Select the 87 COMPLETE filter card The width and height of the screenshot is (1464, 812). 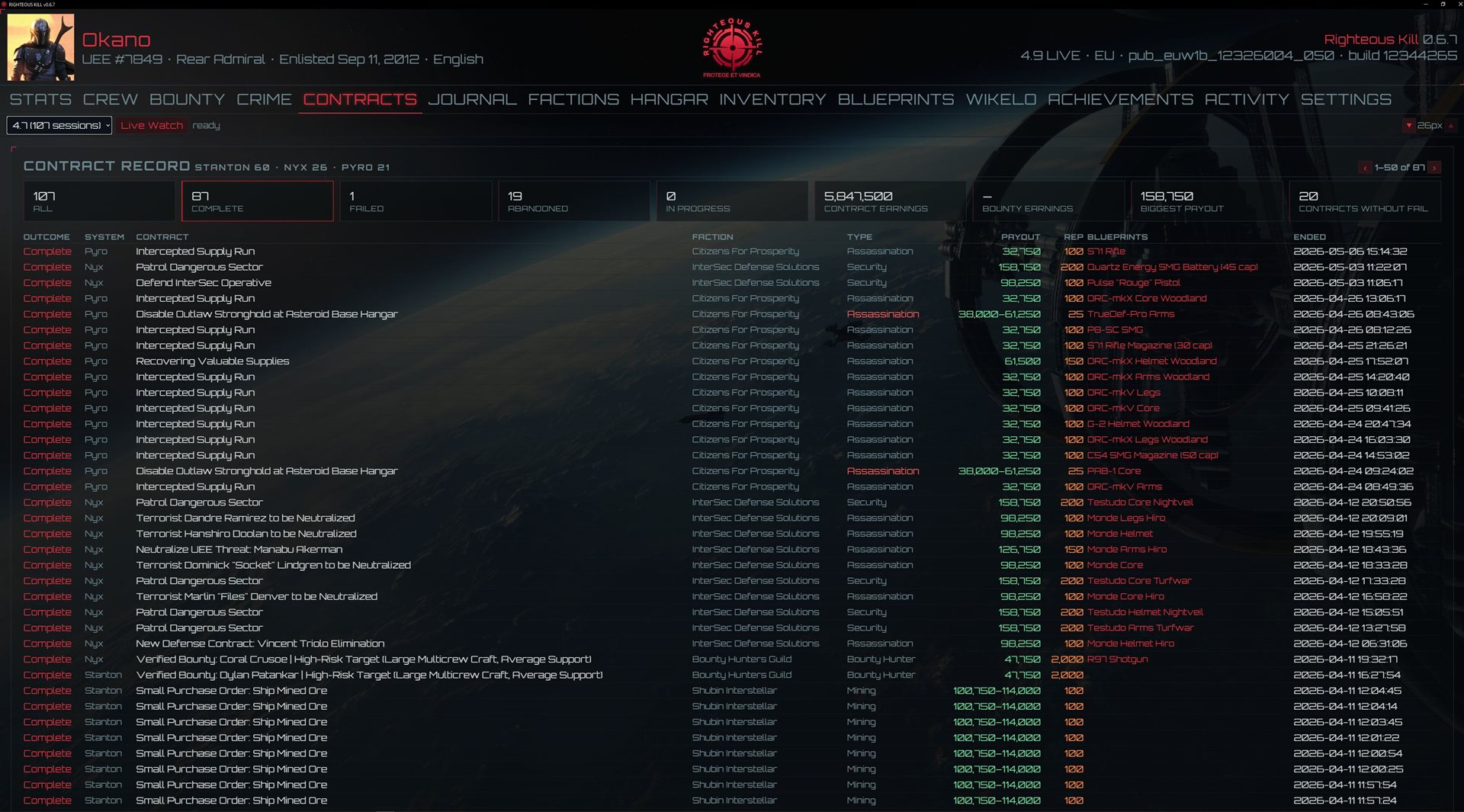pos(258,201)
